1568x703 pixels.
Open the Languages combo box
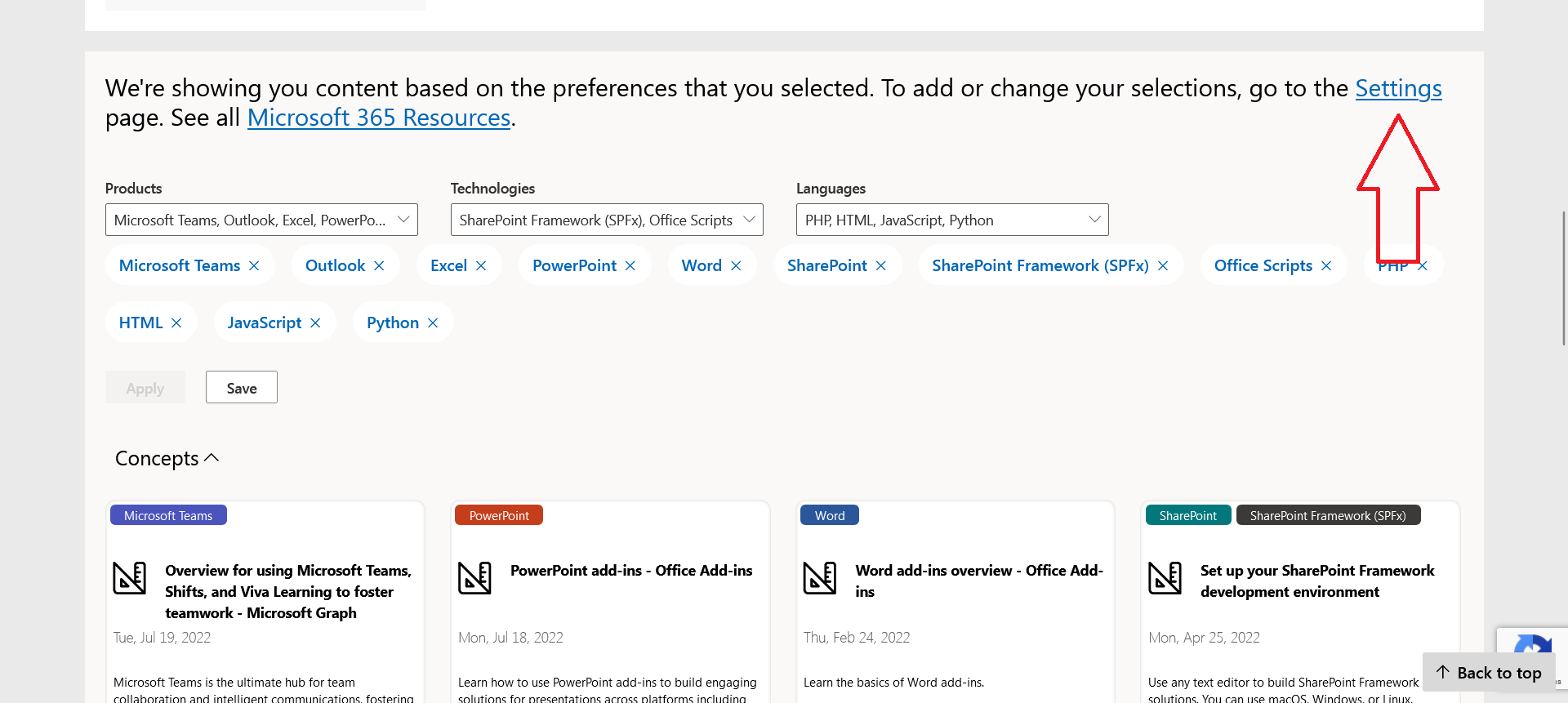pyautogui.click(x=952, y=220)
